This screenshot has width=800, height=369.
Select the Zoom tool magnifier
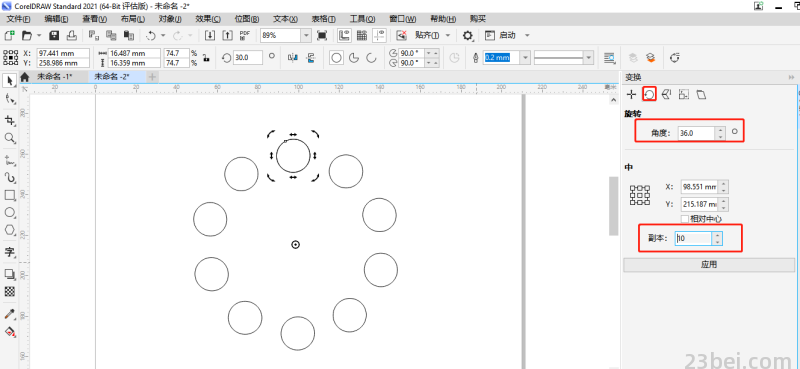[9, 138]
